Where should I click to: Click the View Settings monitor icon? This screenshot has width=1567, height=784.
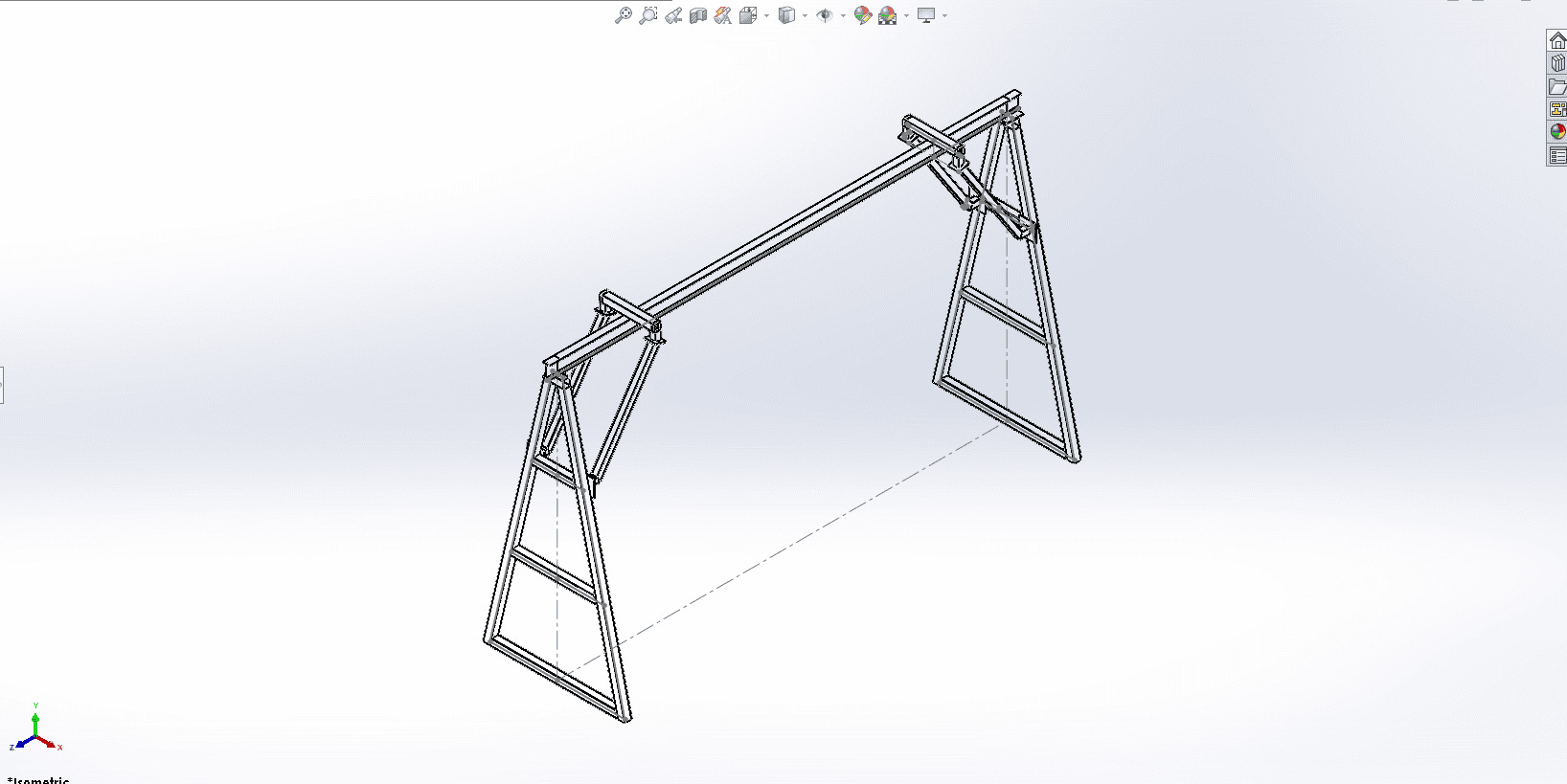[926, 15]
